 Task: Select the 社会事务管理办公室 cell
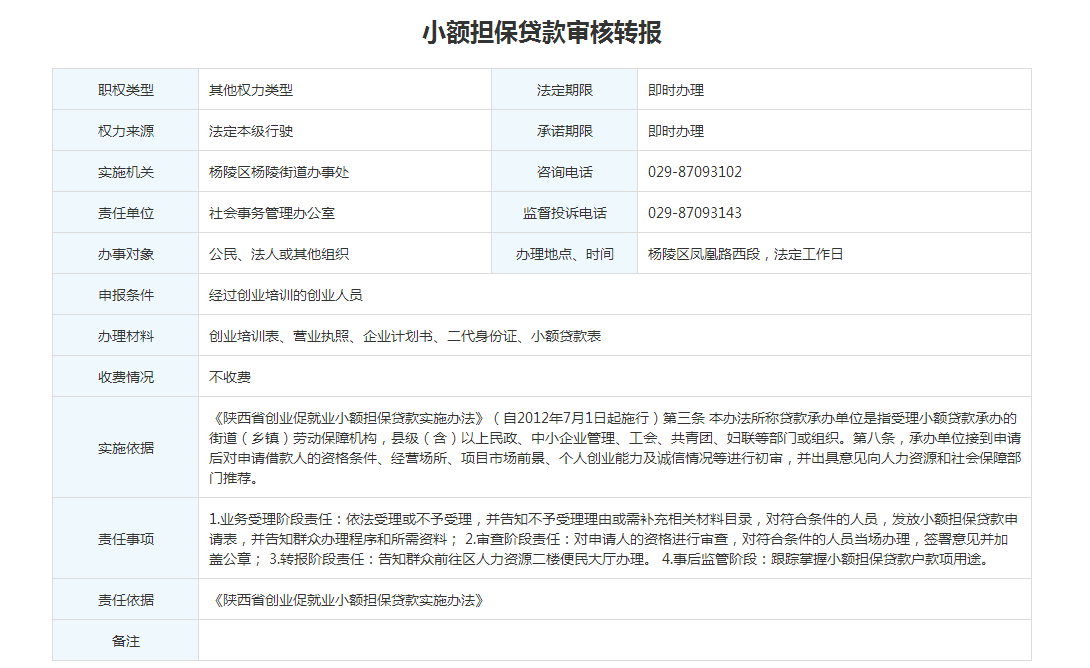(x=272, y=213)
